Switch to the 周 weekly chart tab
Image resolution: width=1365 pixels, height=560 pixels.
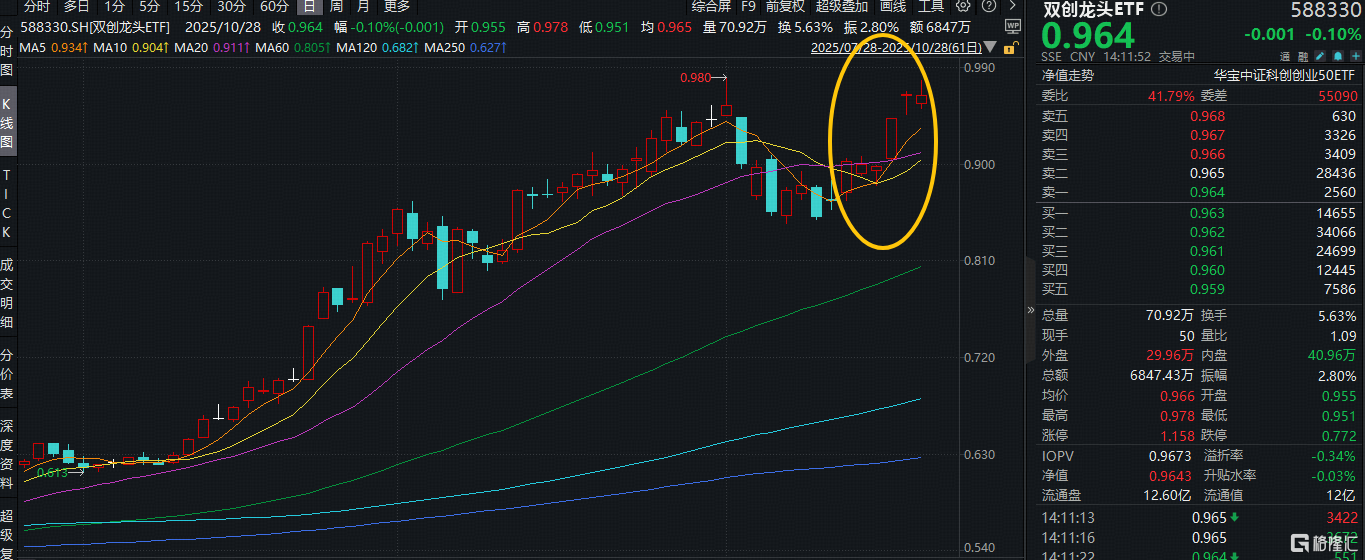[x=337, y=5]
